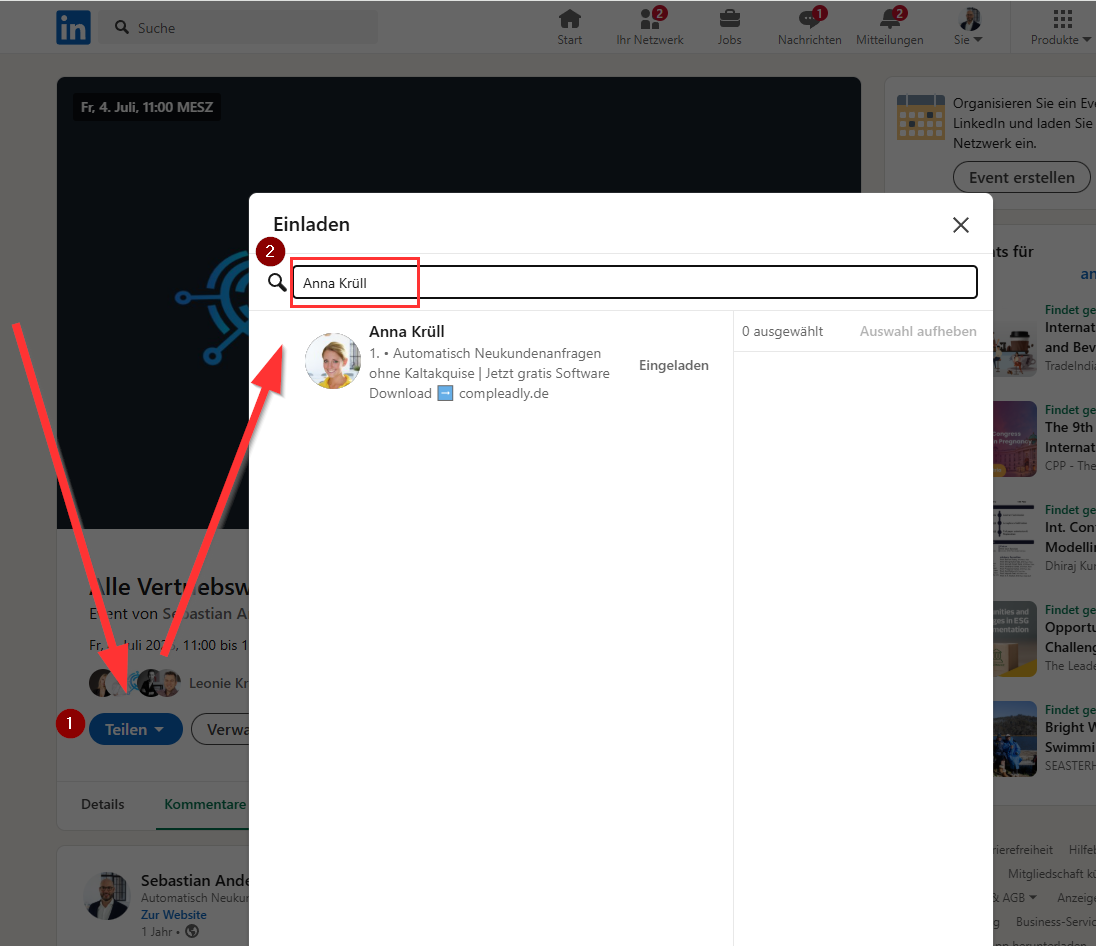Click the LinkedIn logo icon

click(x=73, y=27)
